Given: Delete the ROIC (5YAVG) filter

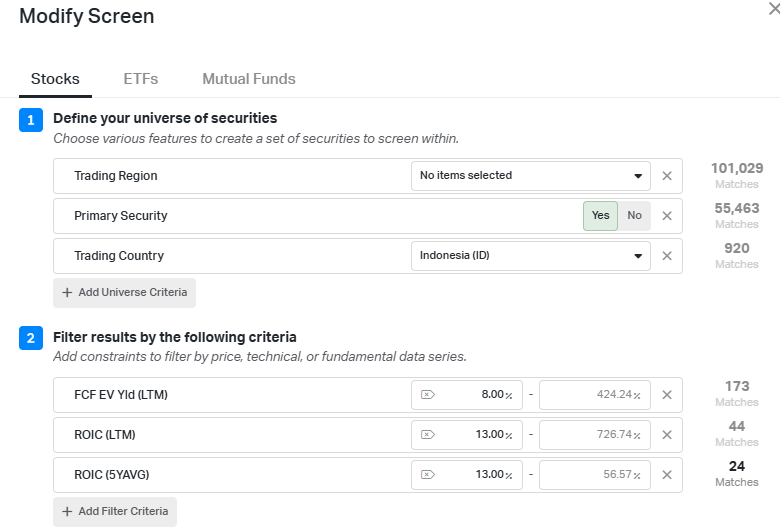Looking at the screenshot, I should [667, 475].
